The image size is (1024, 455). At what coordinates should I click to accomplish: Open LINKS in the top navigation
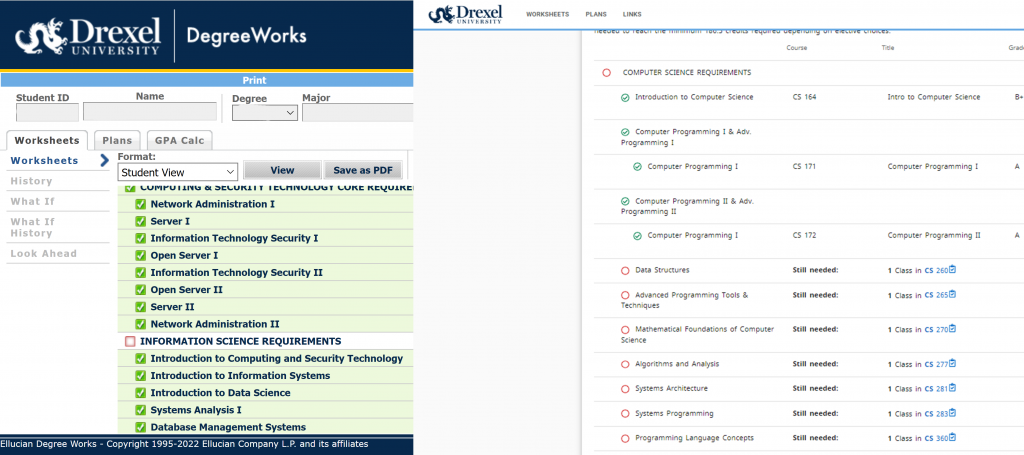pos(632,14)
